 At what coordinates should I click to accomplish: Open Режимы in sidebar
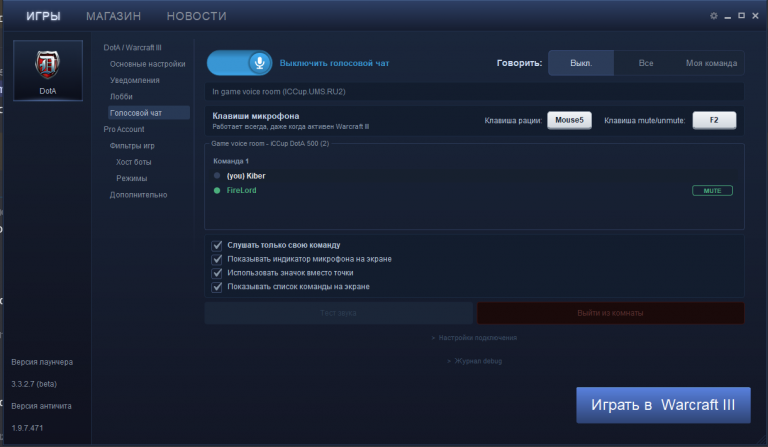click(x=132, y=178)
